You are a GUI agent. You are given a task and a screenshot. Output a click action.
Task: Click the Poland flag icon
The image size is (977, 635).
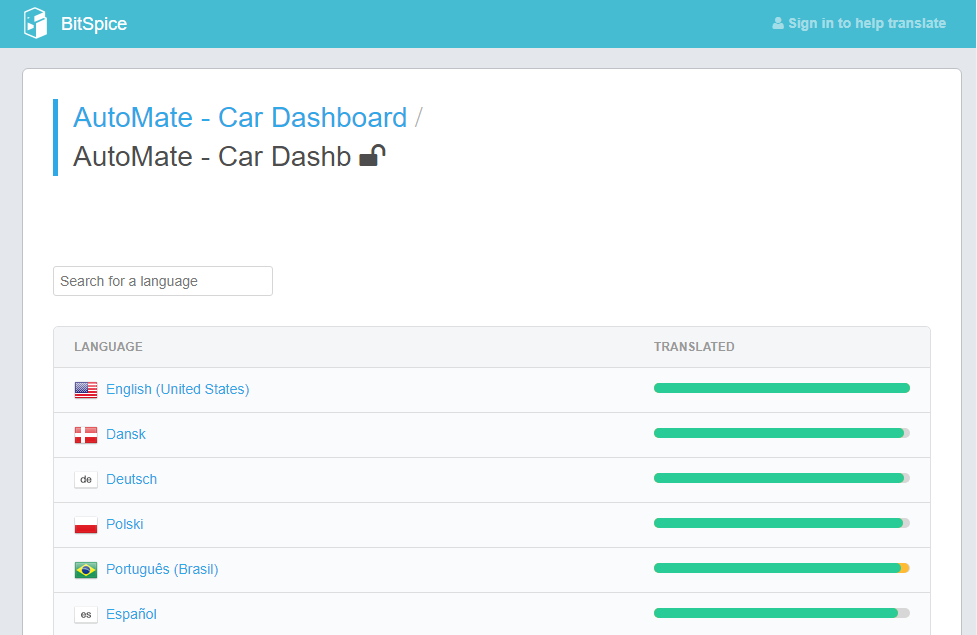point(86,525)
